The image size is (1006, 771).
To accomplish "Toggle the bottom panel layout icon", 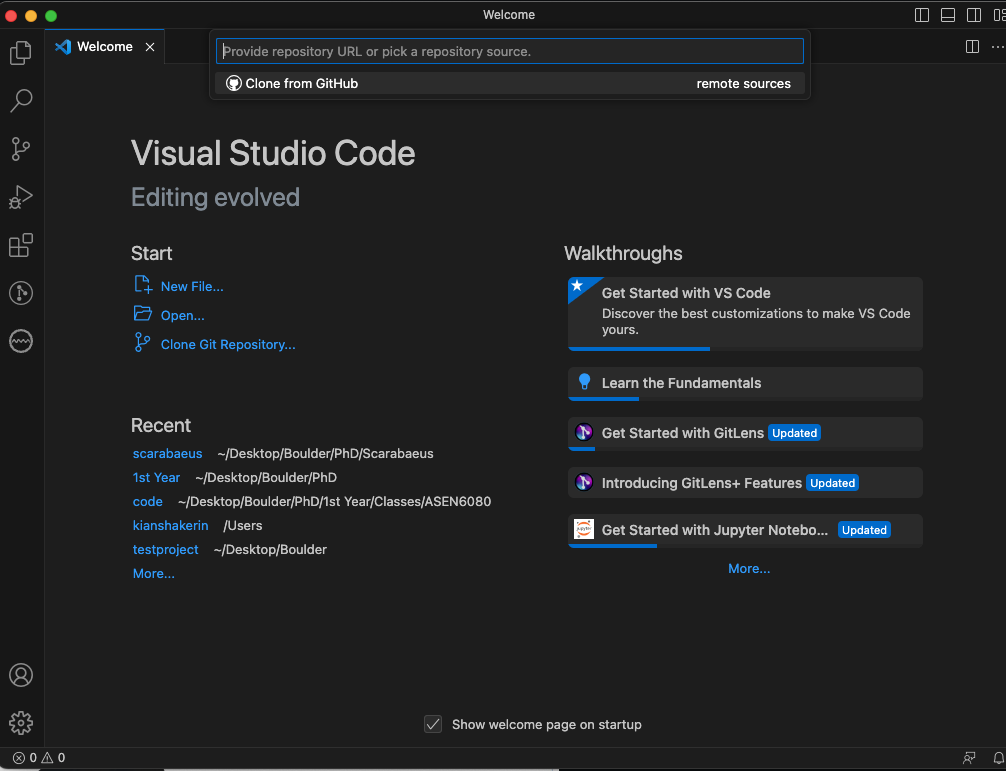I will [948, 15].
